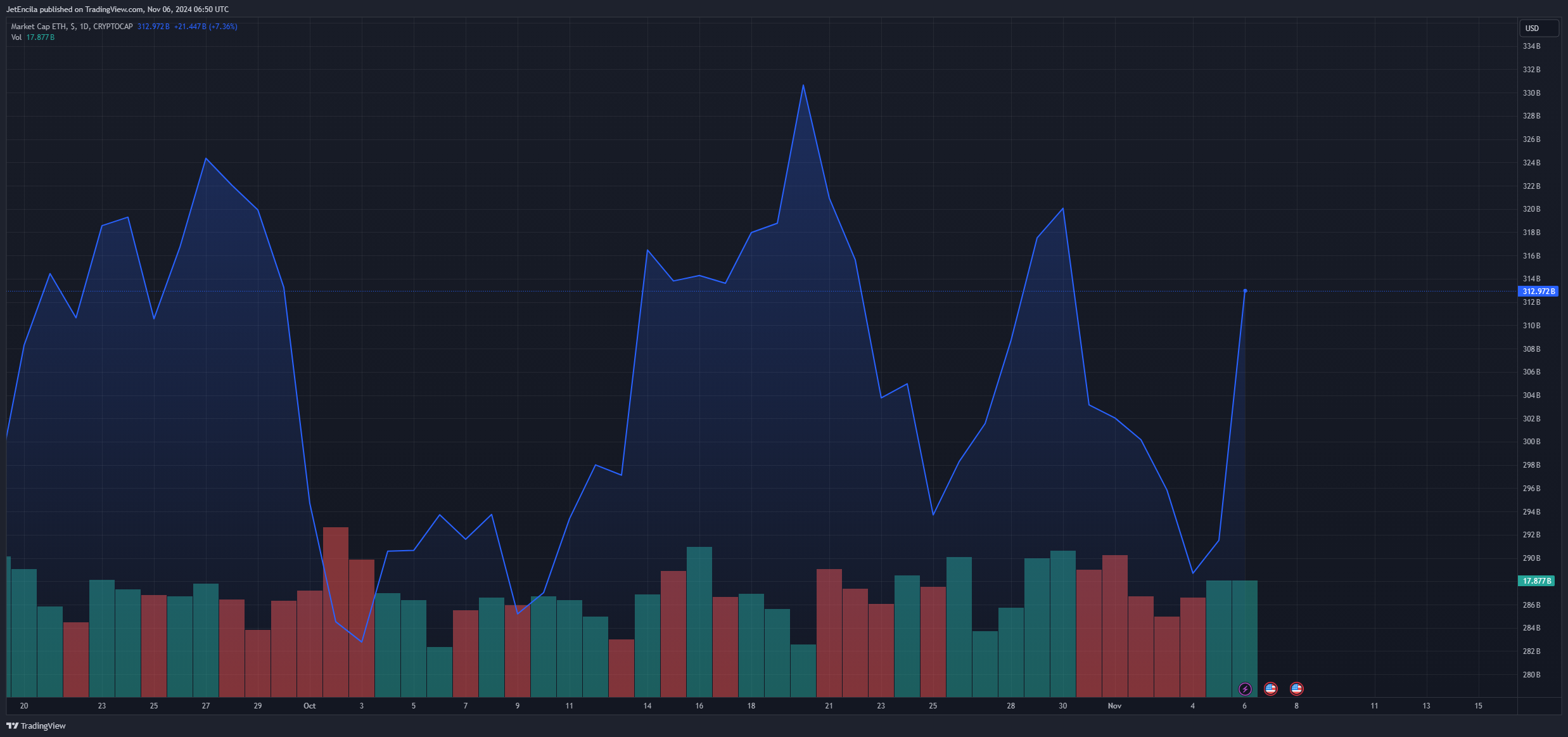Click the second US flag event icon near 8
Screen dimensions: 1568x737
tap(1297, 689)
